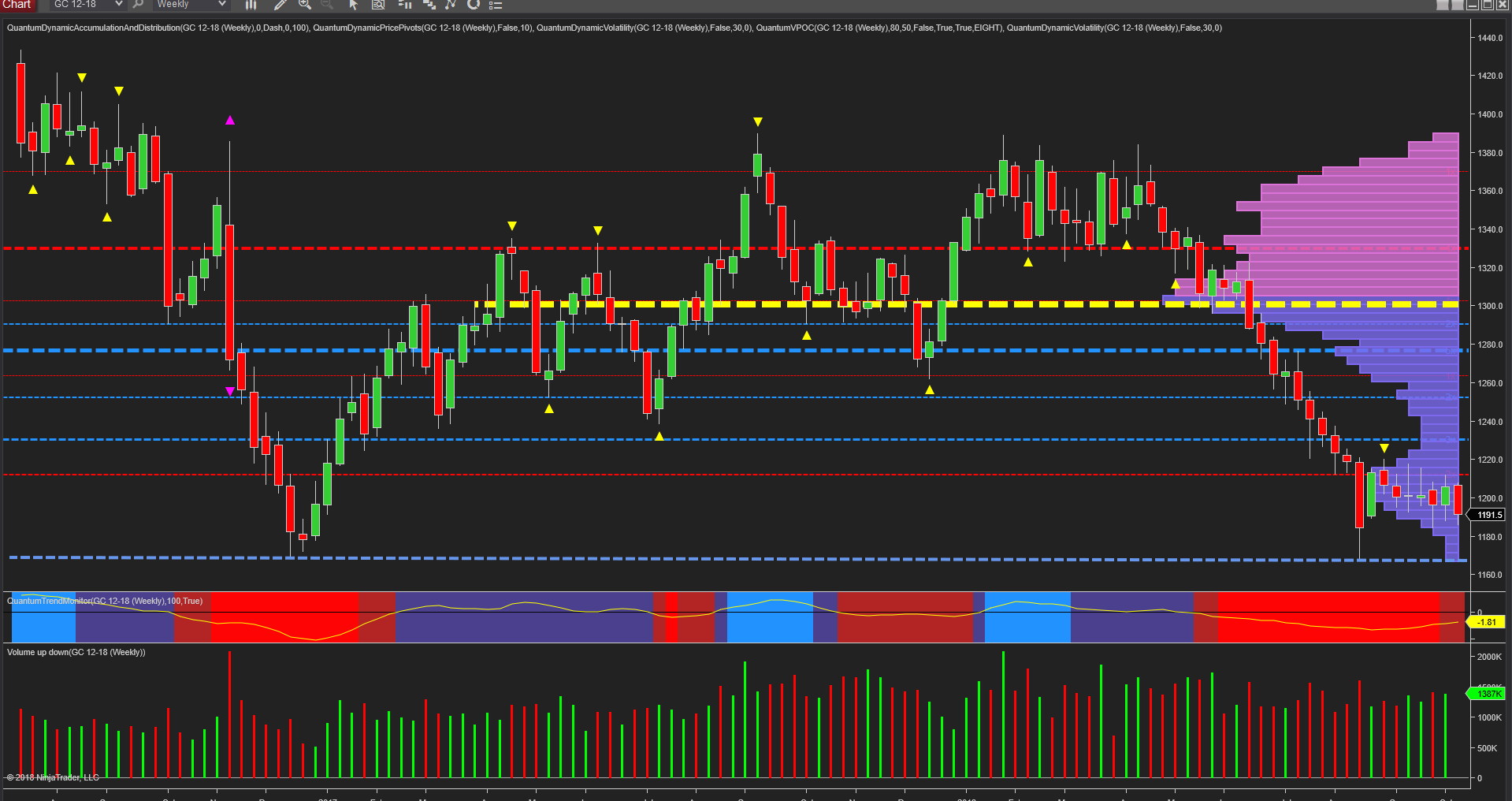The width and height of the screenshot is (1512, 801).
Task: Click the top red dashed resistance line
Action: click(736, 248)
